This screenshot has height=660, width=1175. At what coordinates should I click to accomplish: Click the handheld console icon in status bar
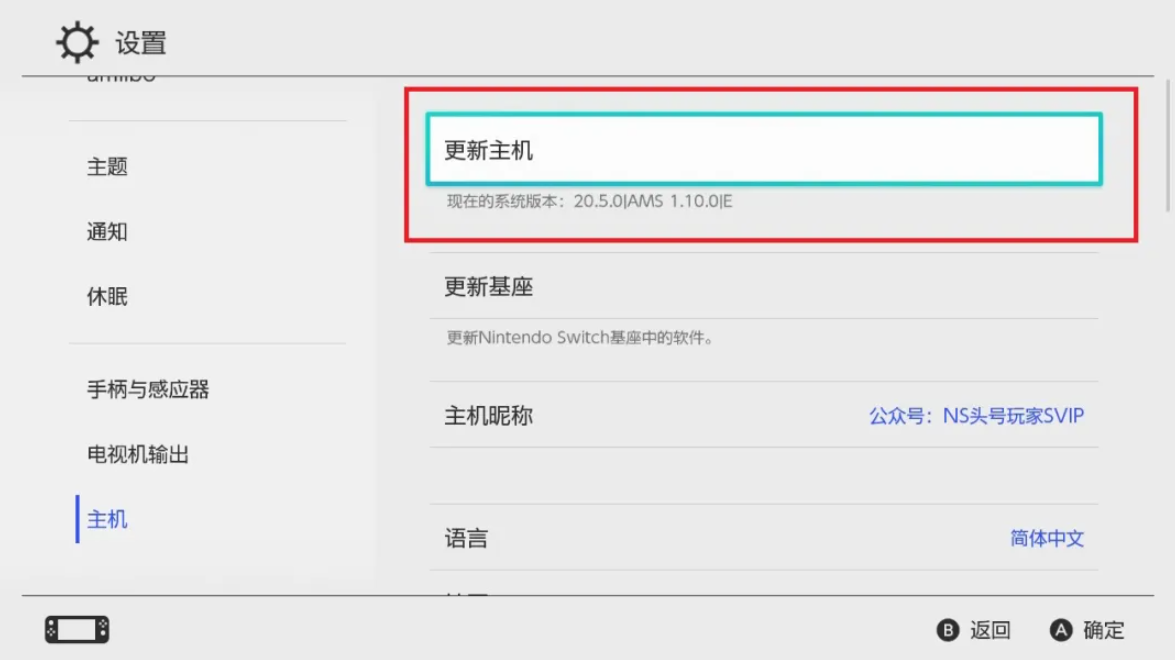(x=76, y=629)
